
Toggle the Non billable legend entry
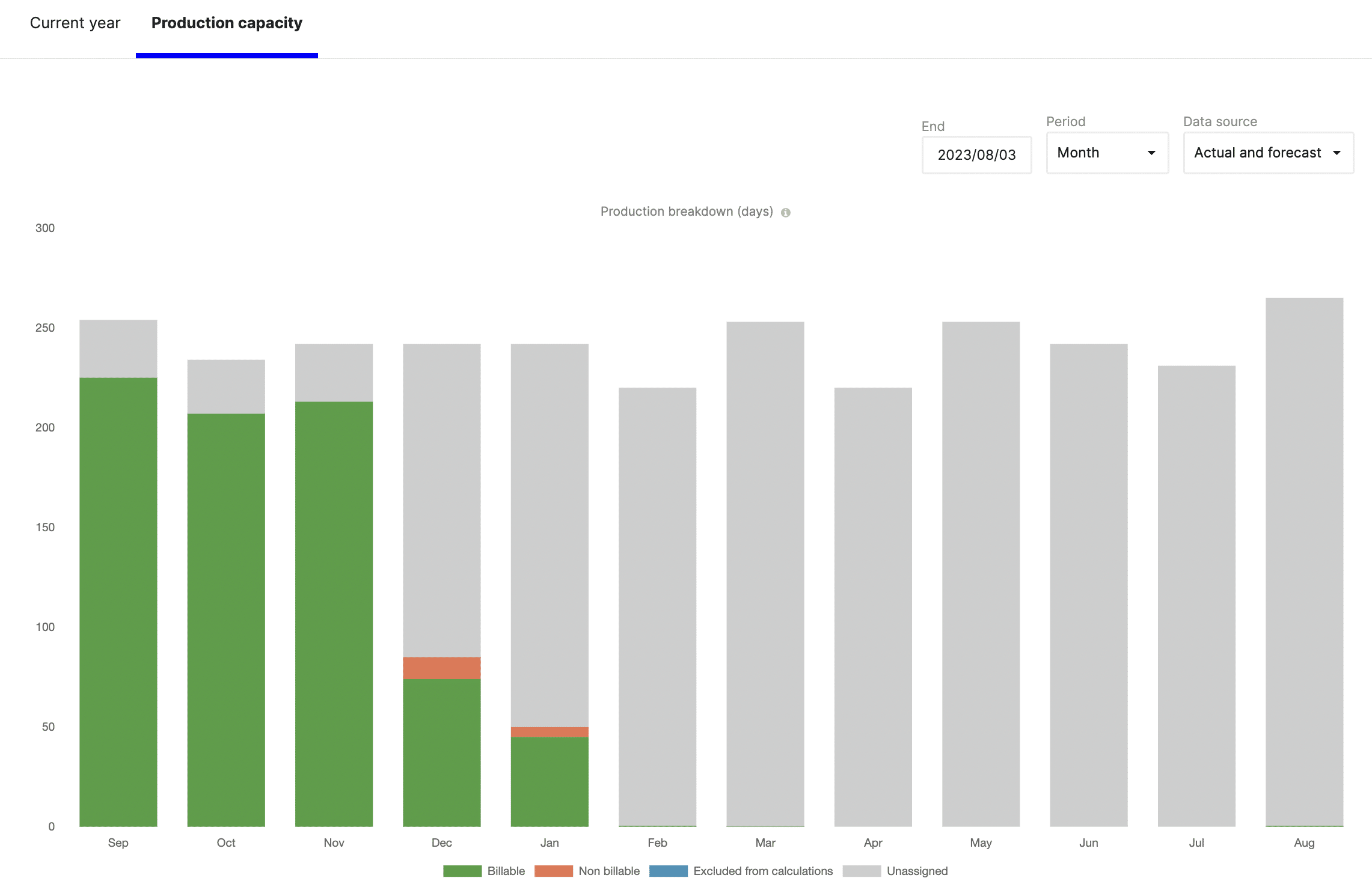tap(608, 871)
